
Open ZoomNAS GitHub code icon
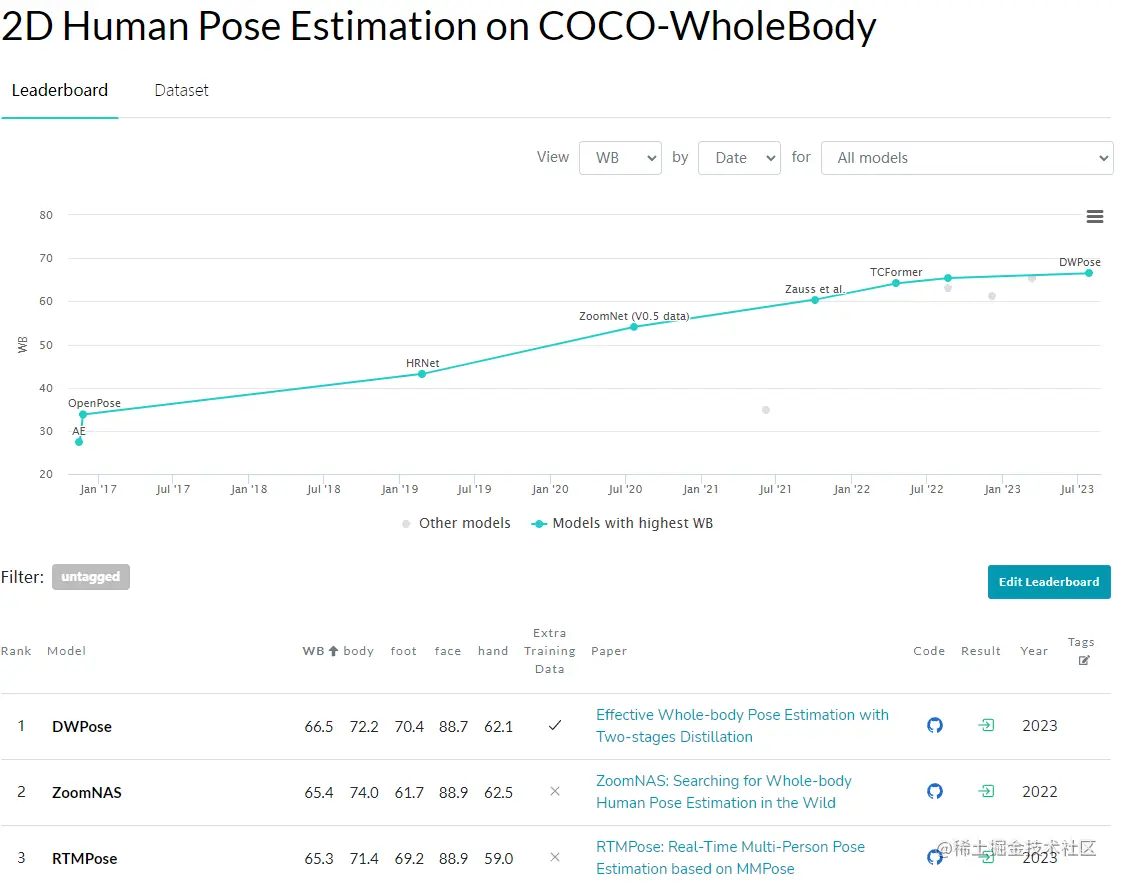pyautogui.click(x=935, y=792)
